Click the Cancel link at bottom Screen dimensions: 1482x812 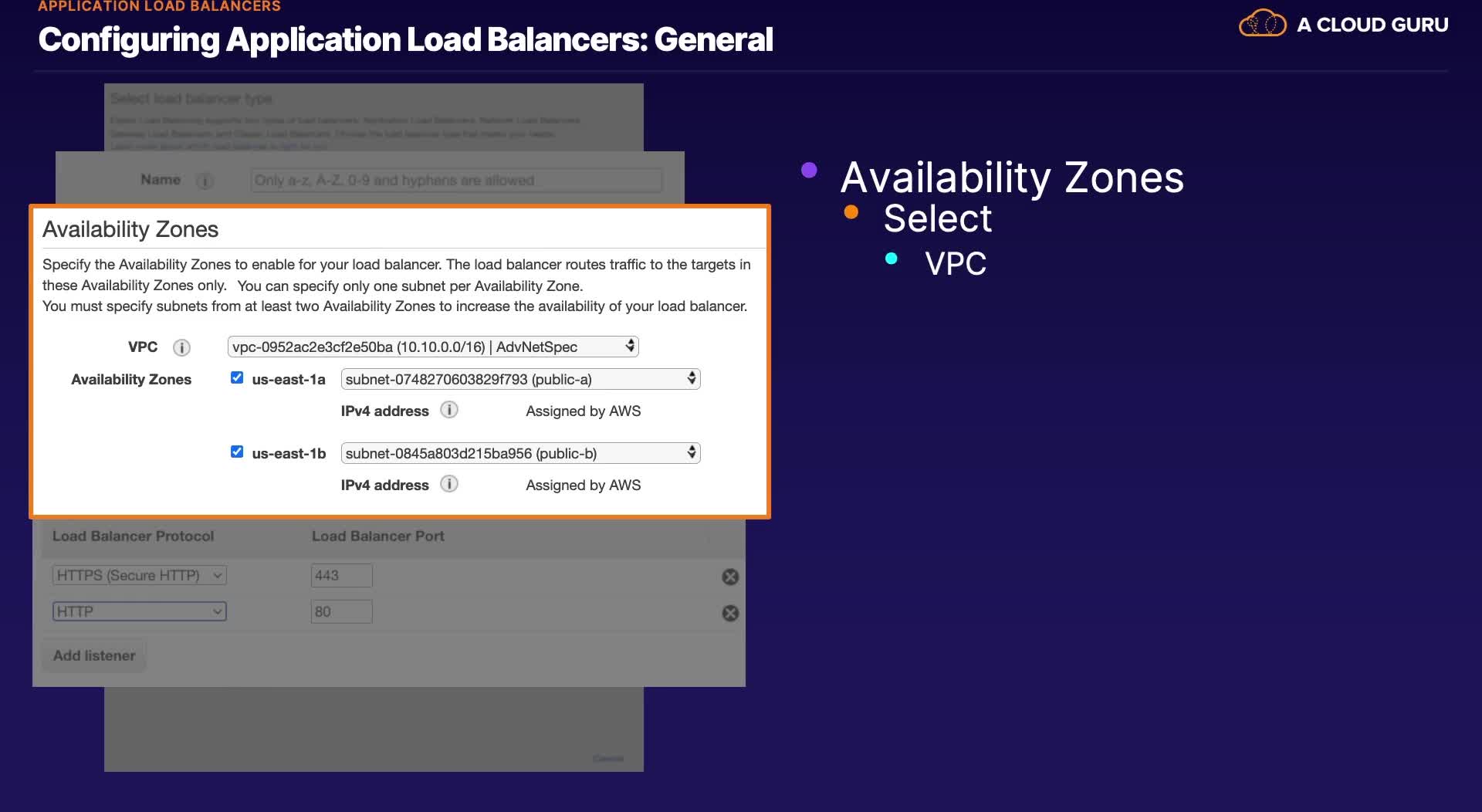pos(608,759)
